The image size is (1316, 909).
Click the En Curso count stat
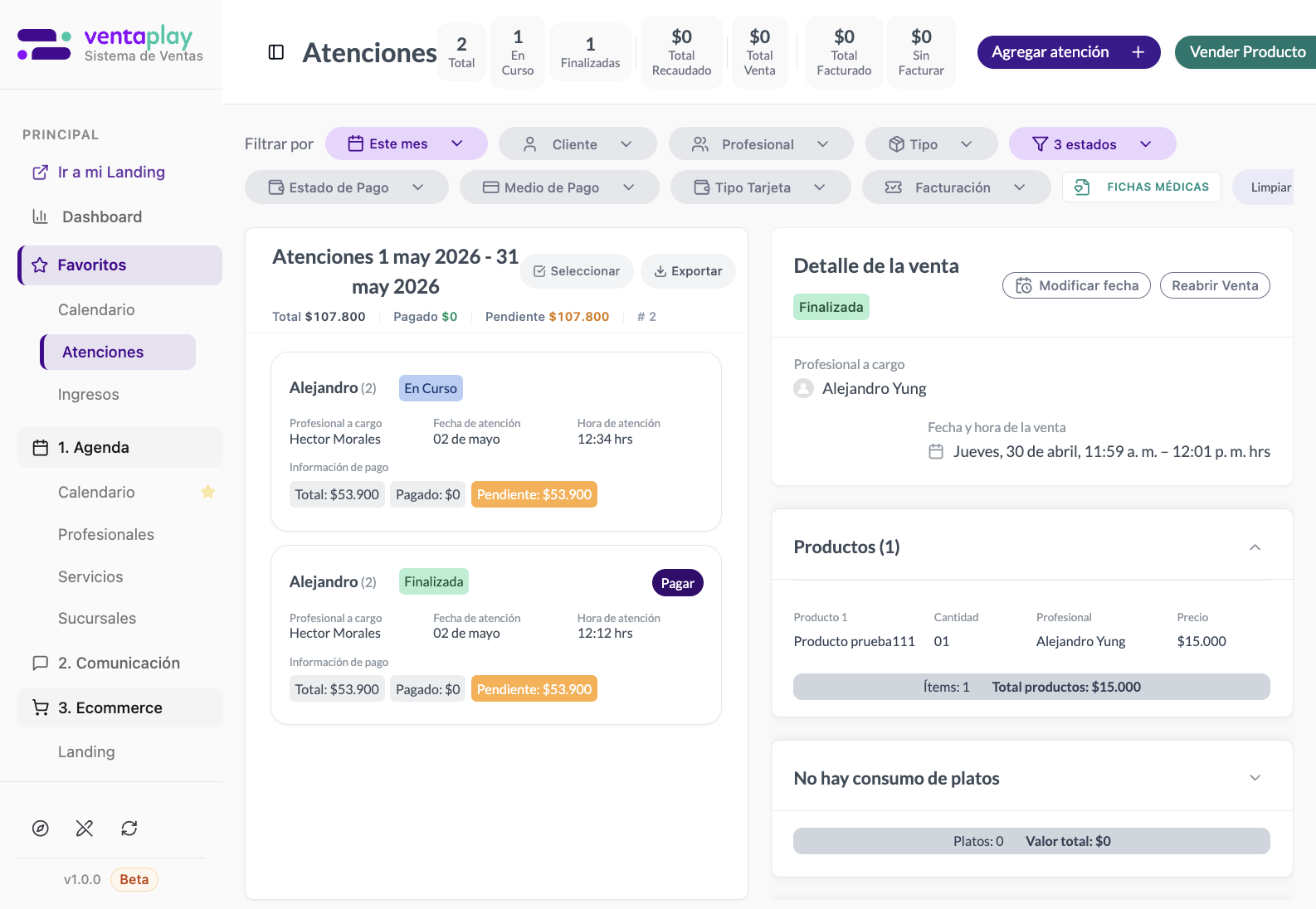518,51
